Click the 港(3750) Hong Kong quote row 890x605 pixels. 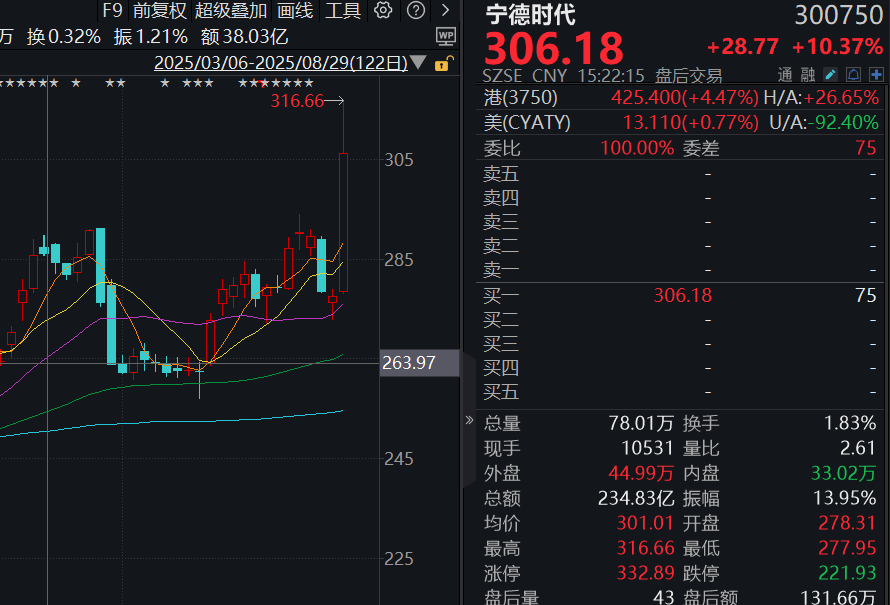coord(682,98)
